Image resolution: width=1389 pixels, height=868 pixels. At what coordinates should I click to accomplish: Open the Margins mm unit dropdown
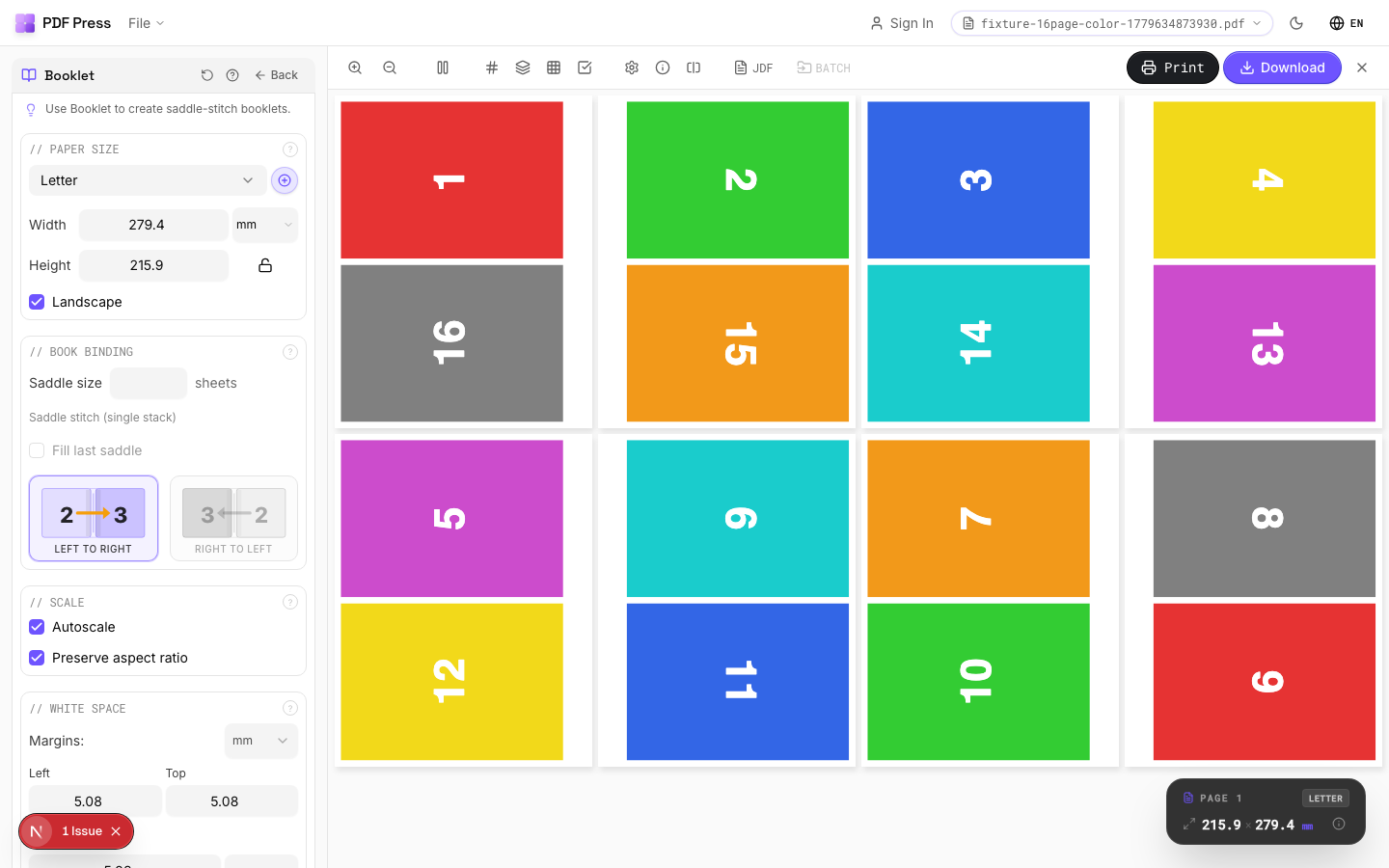tap(261, 741)
